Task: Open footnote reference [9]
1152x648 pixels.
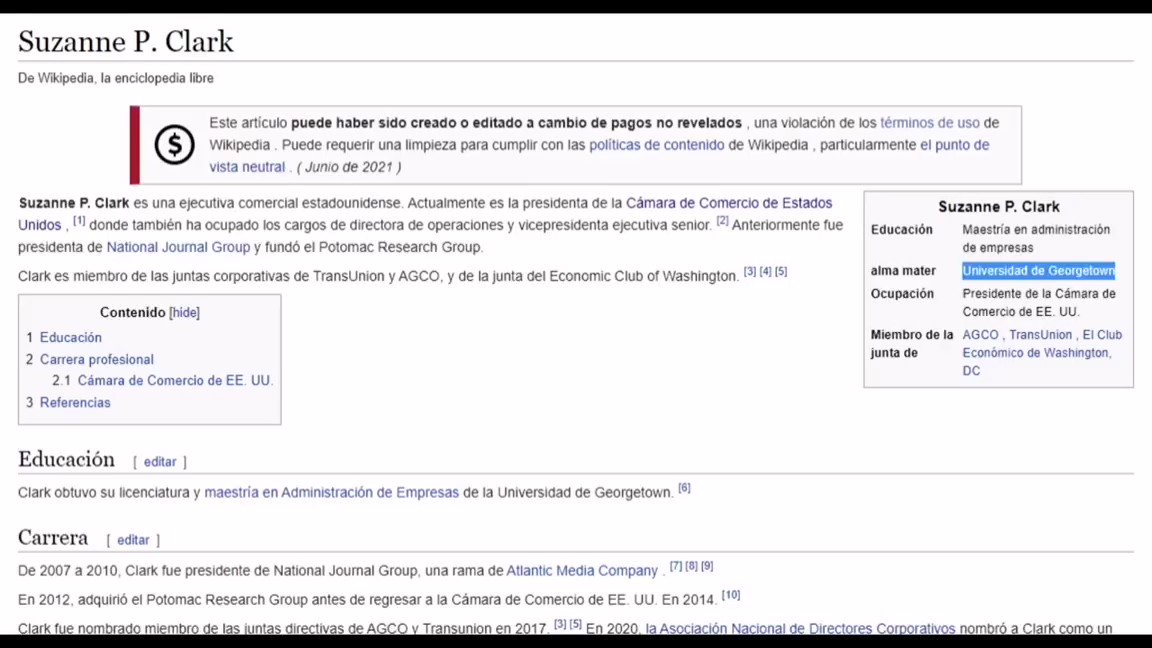Action: coord(707,566)
